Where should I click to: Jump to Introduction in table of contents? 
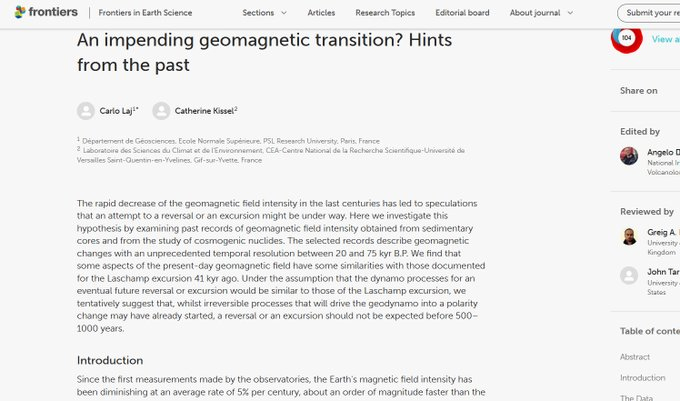[x=642, y=378]
